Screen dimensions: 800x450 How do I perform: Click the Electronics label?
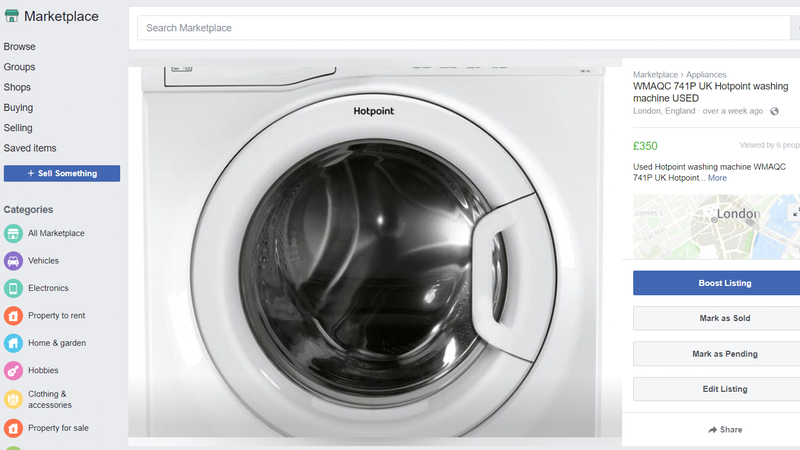pyautogui.click(x=48, y=288)
